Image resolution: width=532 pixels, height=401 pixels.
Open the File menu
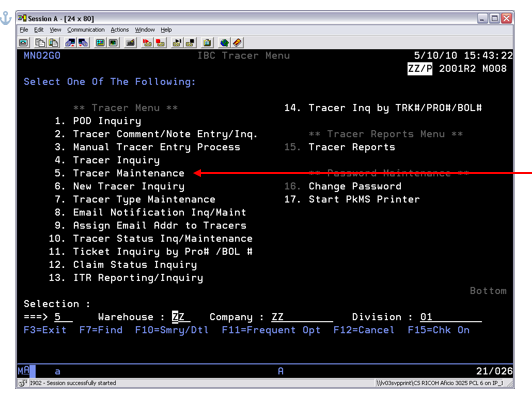(24, 30)
